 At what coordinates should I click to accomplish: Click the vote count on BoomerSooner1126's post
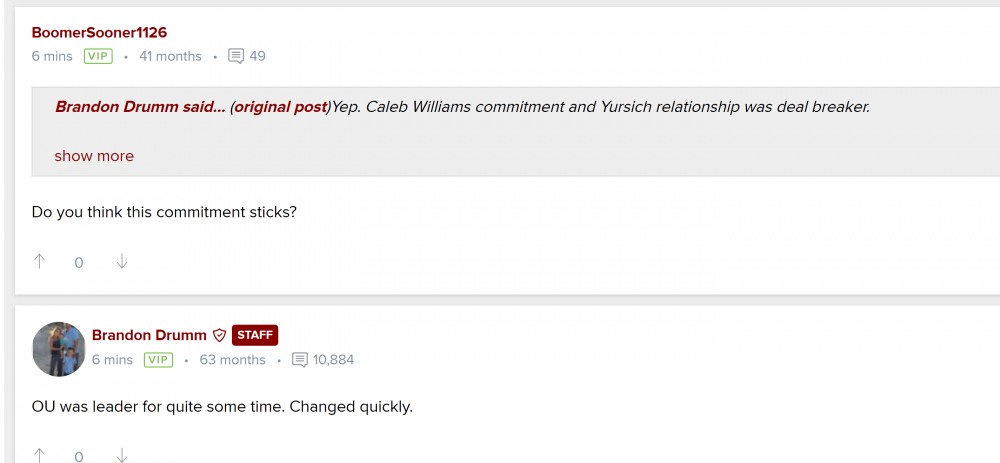coord(79,262)
